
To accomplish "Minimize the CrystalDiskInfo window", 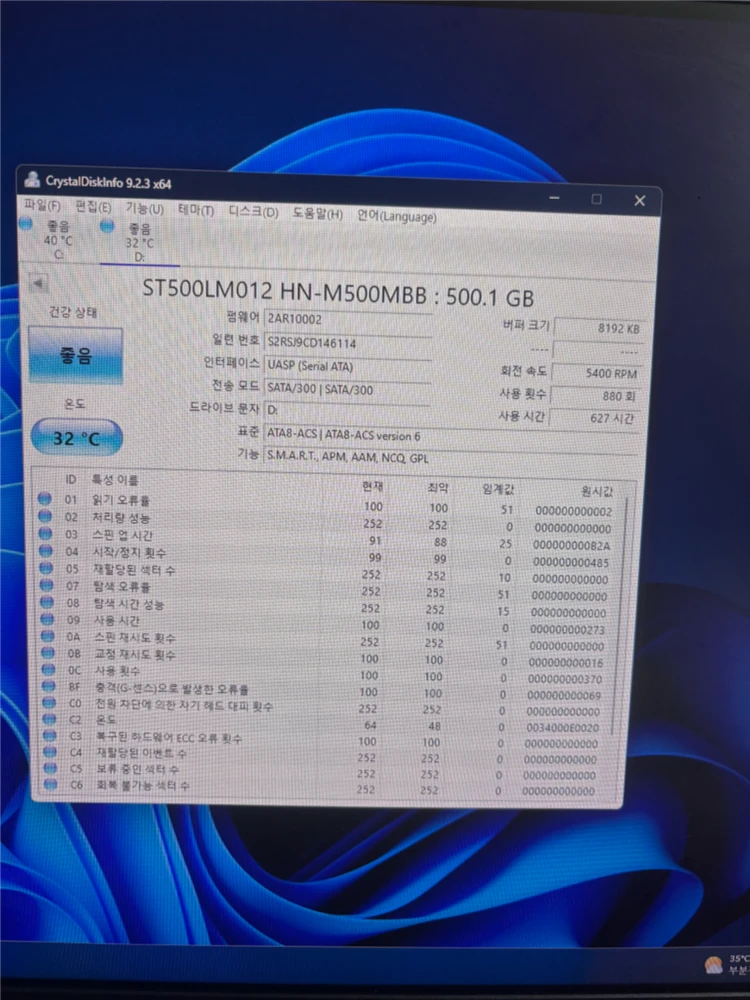I will 554,198.
